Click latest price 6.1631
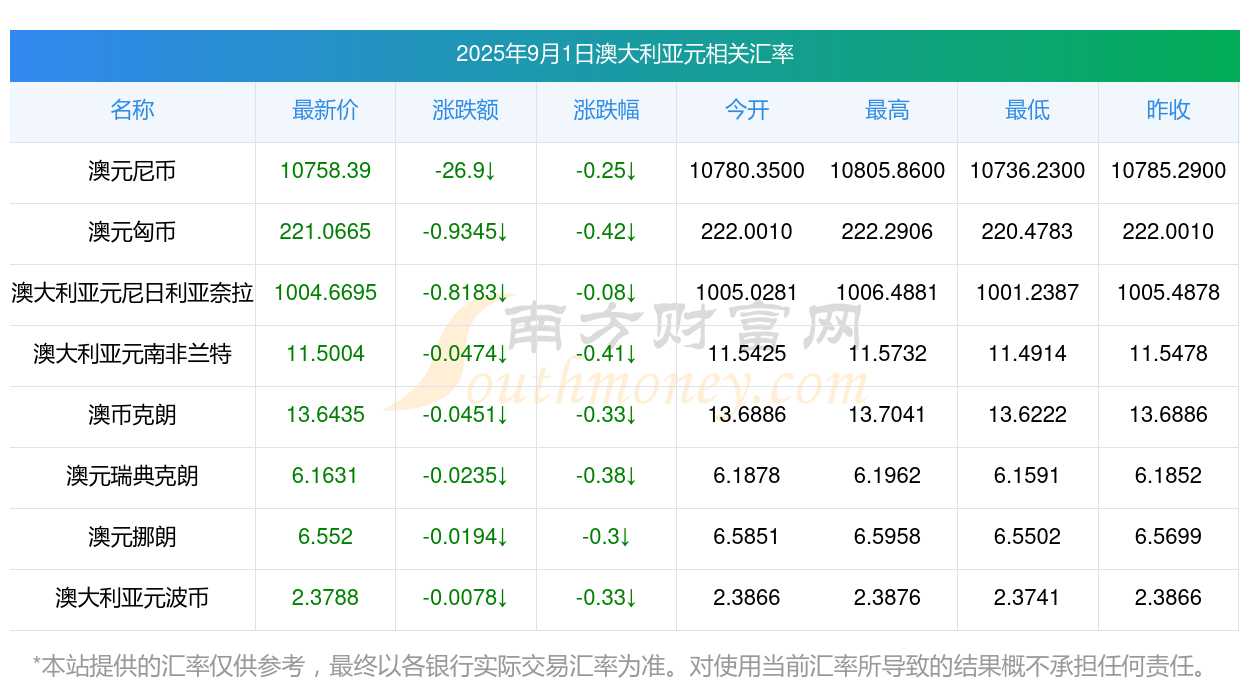 [325, 476]
